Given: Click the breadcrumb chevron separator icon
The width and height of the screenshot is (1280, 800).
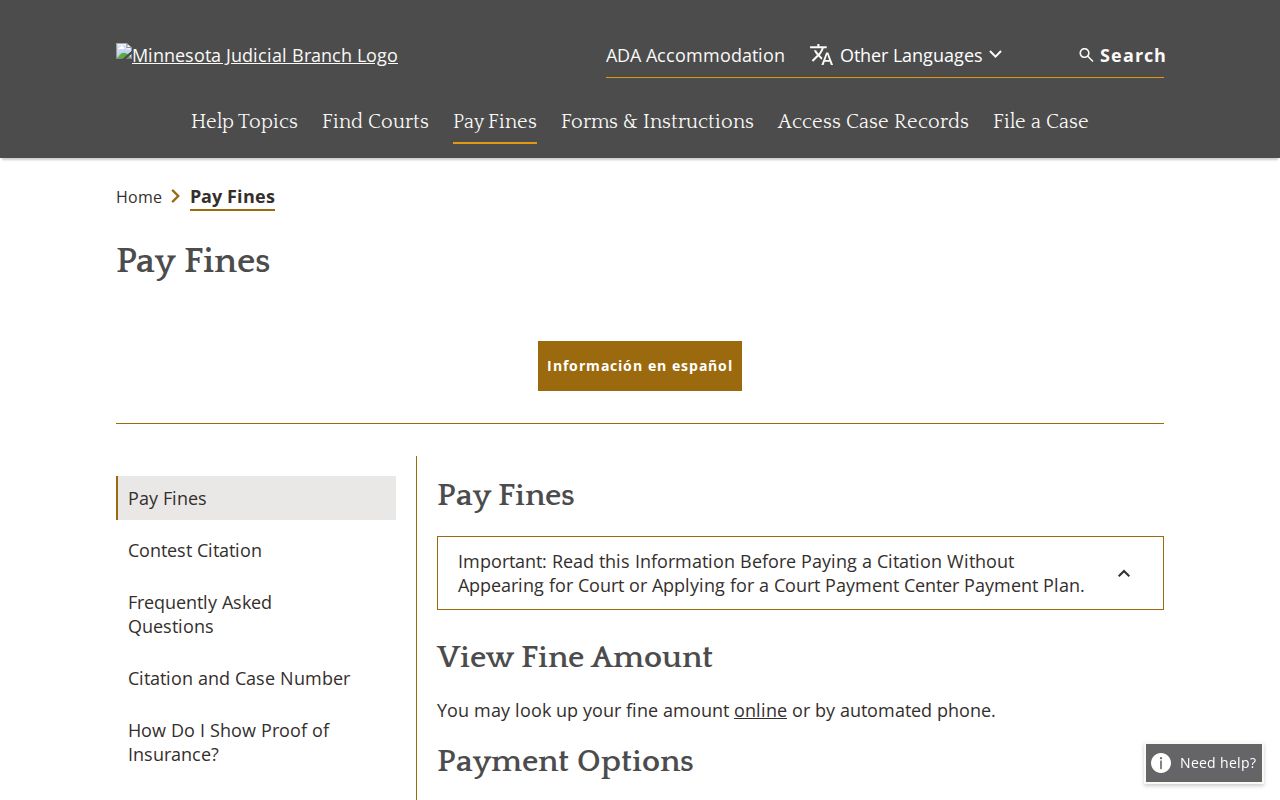Looking at the screenshot, I should coord(176,196).
